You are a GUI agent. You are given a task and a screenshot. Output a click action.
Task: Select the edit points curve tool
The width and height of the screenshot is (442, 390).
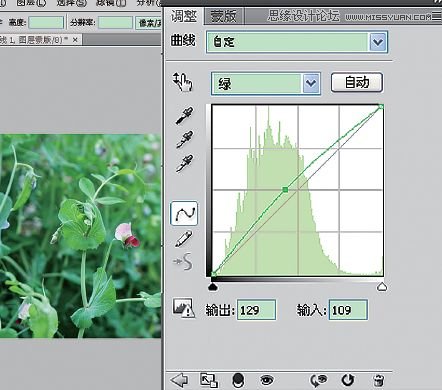pos(184,213)
